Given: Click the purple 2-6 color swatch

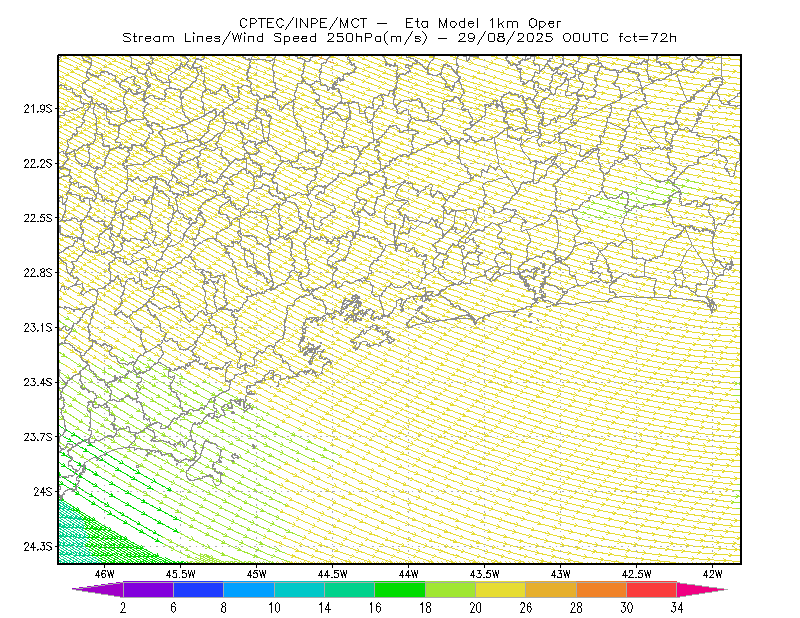Looking at the screenshot, I should (148, 589).
